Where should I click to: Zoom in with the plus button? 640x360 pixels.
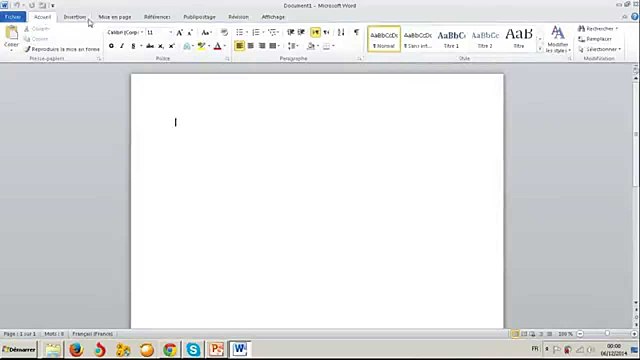coord(634,334)
